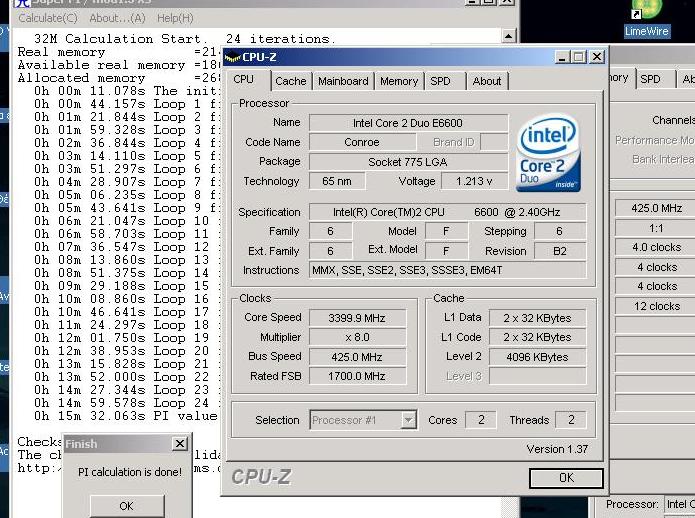The width and height of the screenshot is (695, 518).
Task: Click the Package field Socket 775 LGA
Action: [408, 162]
